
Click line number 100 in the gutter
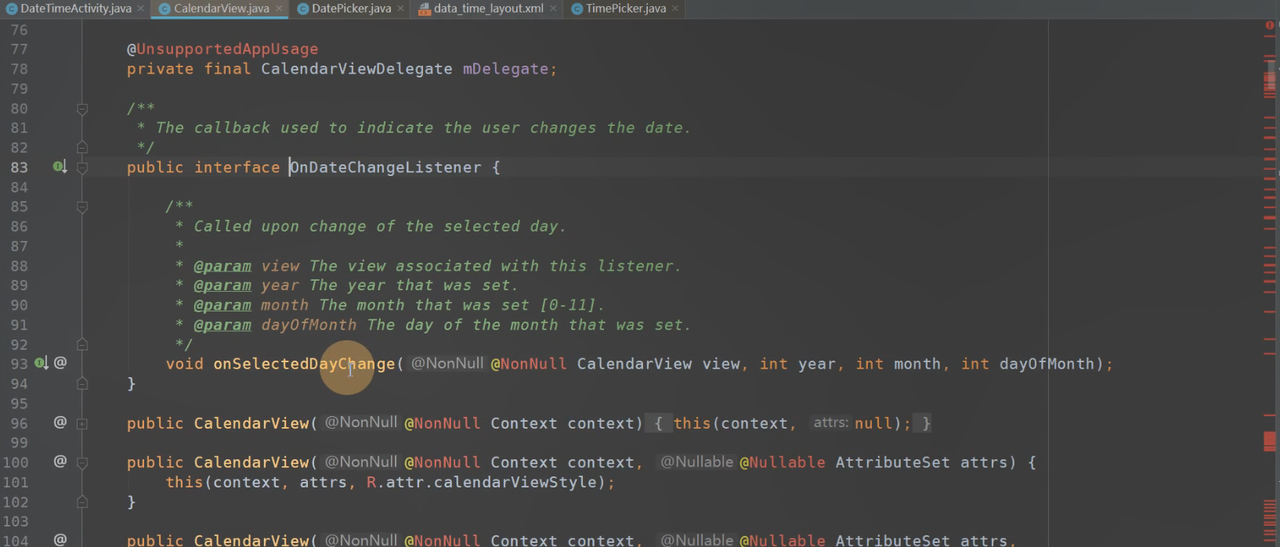(15, 462)
